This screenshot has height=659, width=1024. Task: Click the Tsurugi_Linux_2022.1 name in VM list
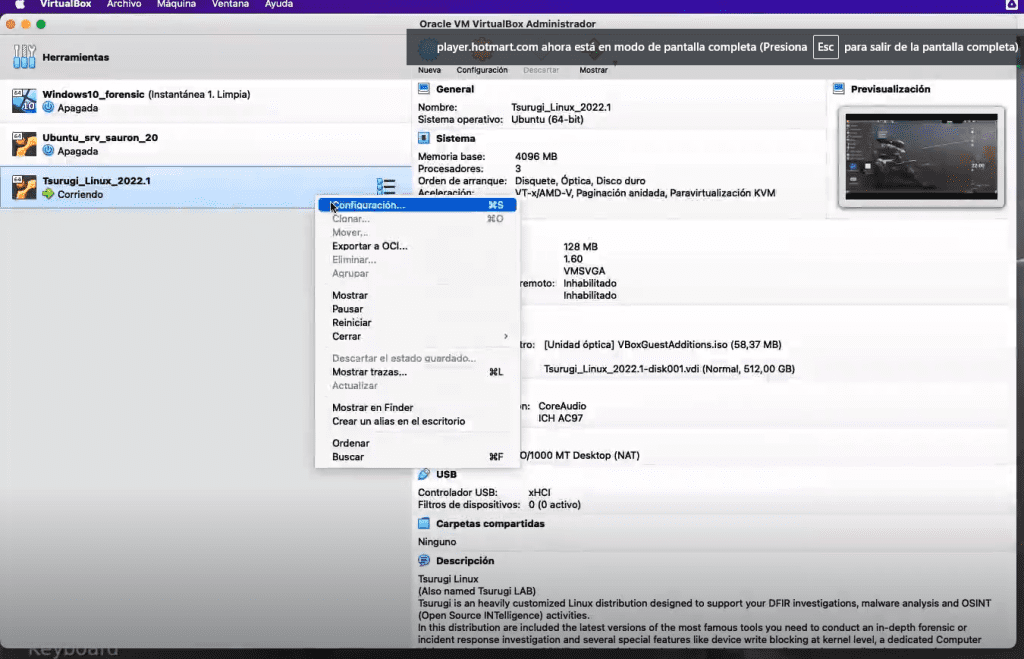click(x=97, y=180)
